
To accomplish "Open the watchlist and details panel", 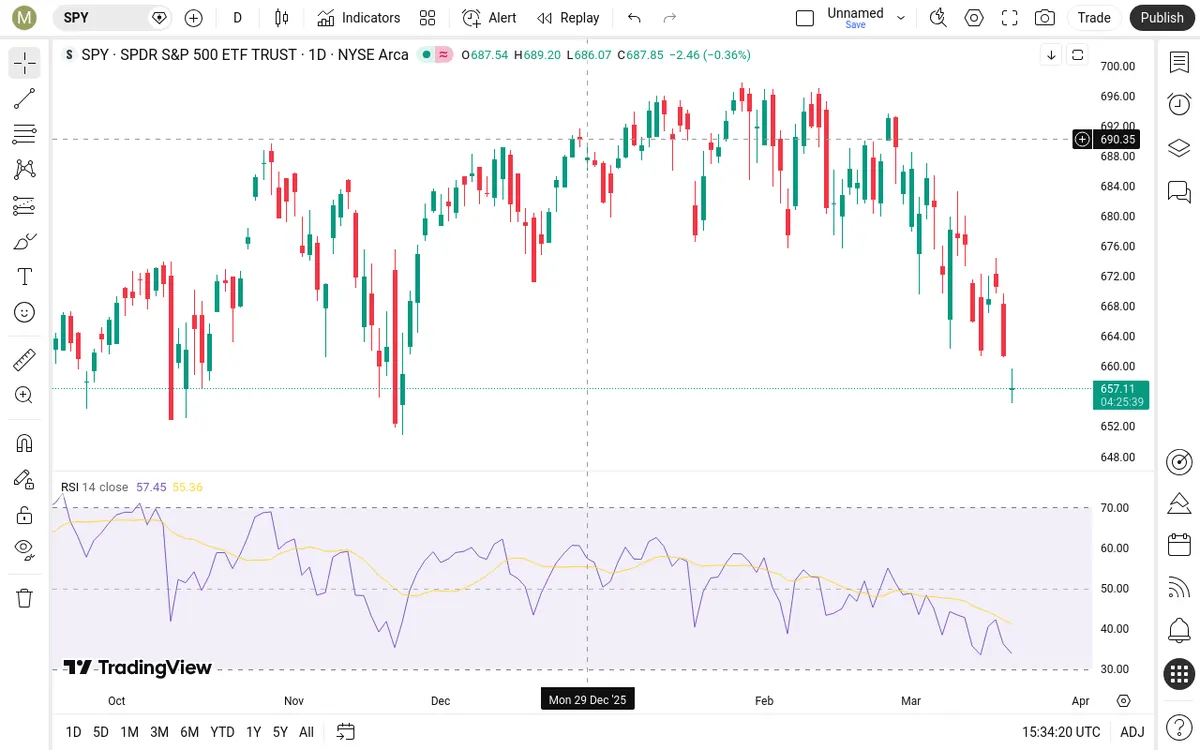I will tap(1179, 62).
